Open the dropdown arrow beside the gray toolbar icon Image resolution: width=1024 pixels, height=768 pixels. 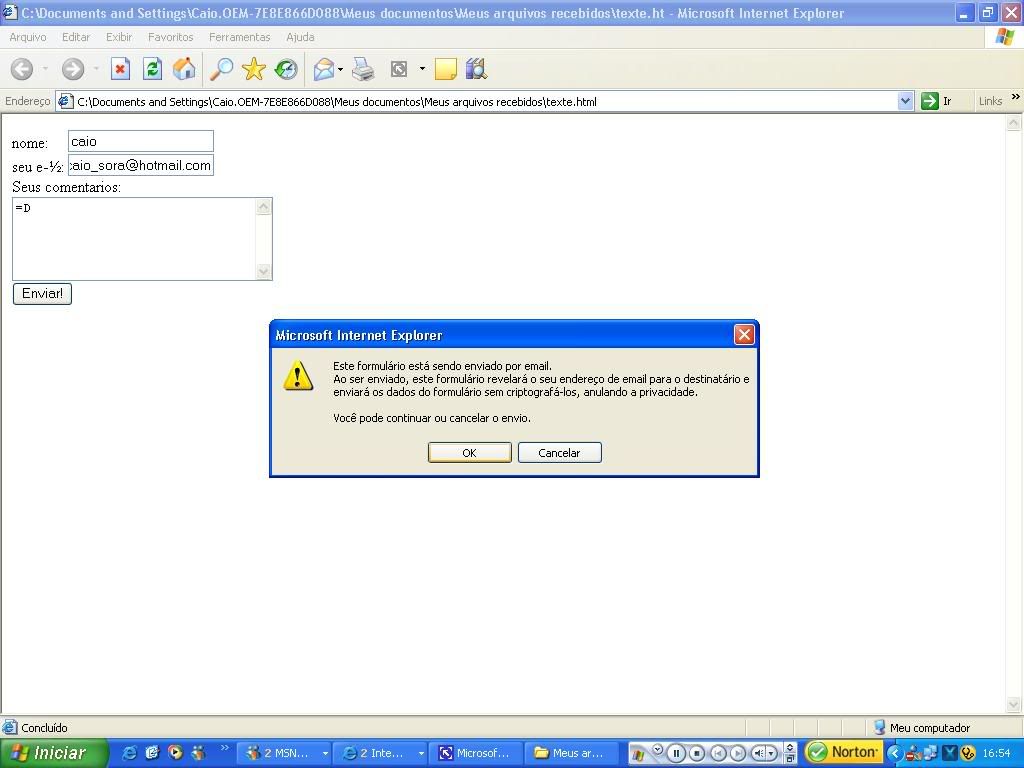tap(422, 69)
